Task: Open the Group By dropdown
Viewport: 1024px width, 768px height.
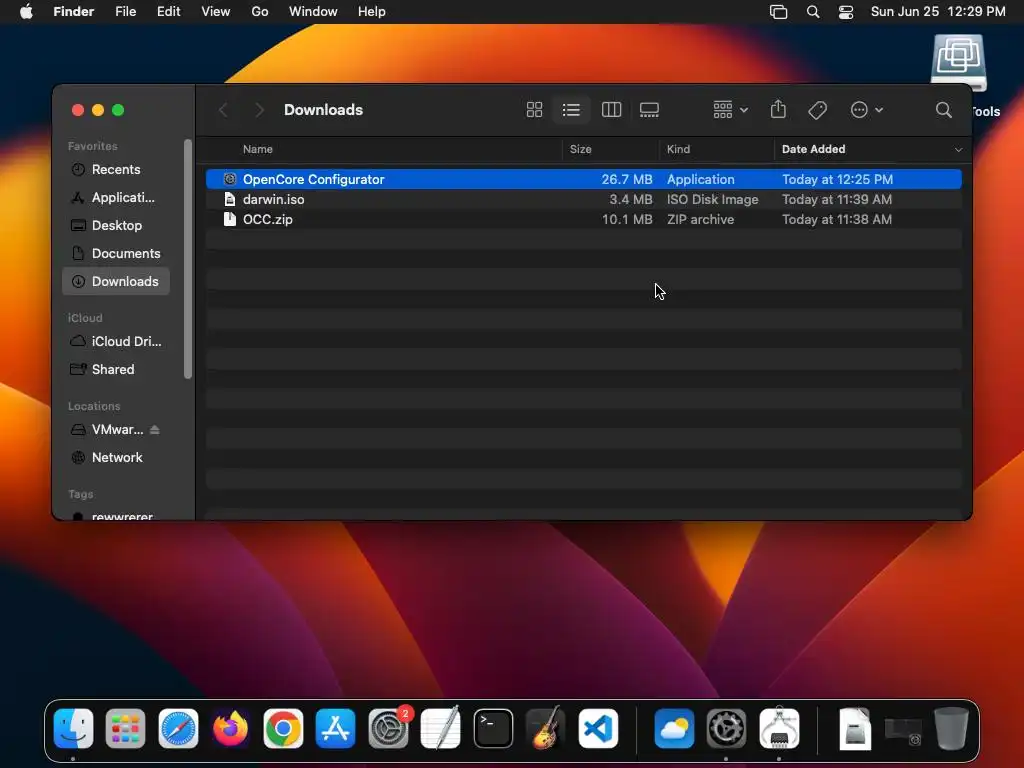Action: [730, 110]
